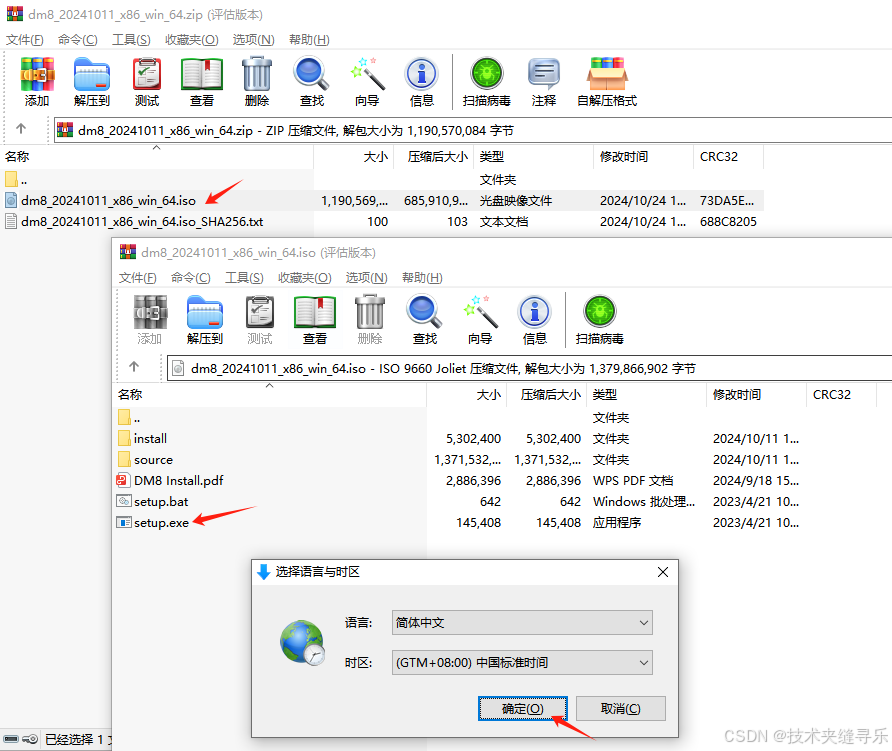Click Extract To (解压到) in iso window toolbar
The image size is (892, 751).
[x=205, y=320]
